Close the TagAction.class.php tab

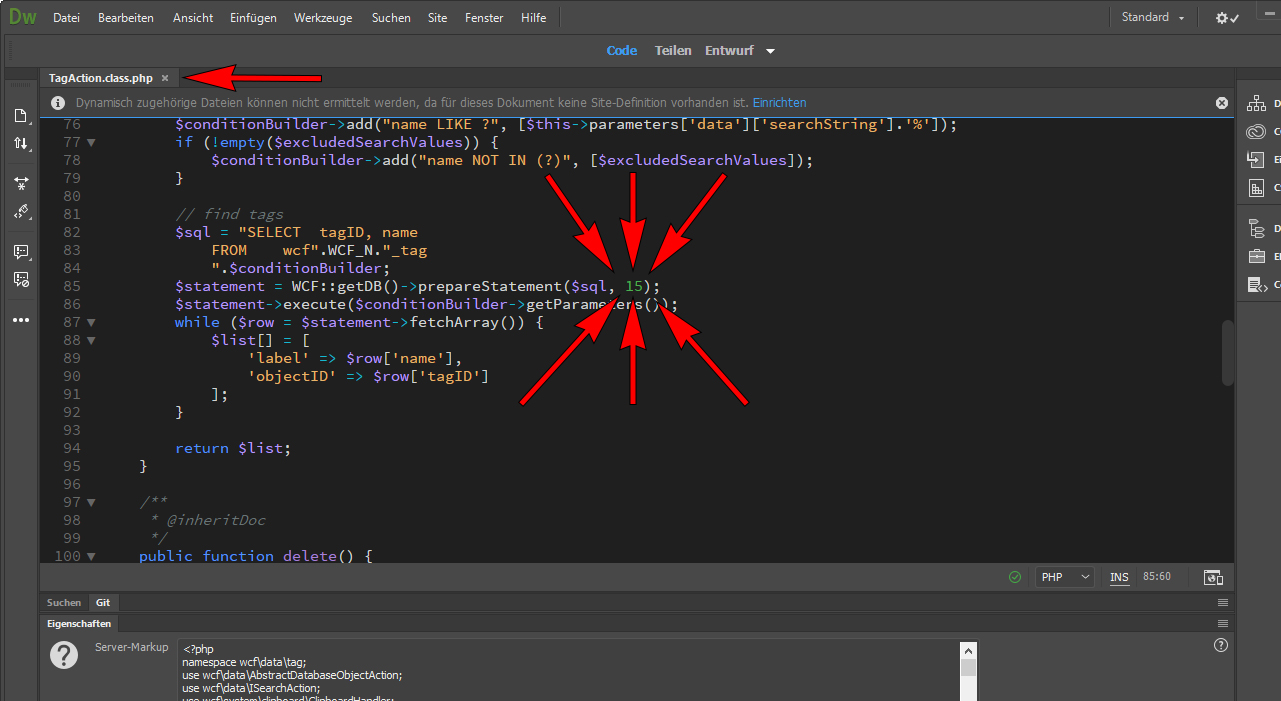[165, 78]
